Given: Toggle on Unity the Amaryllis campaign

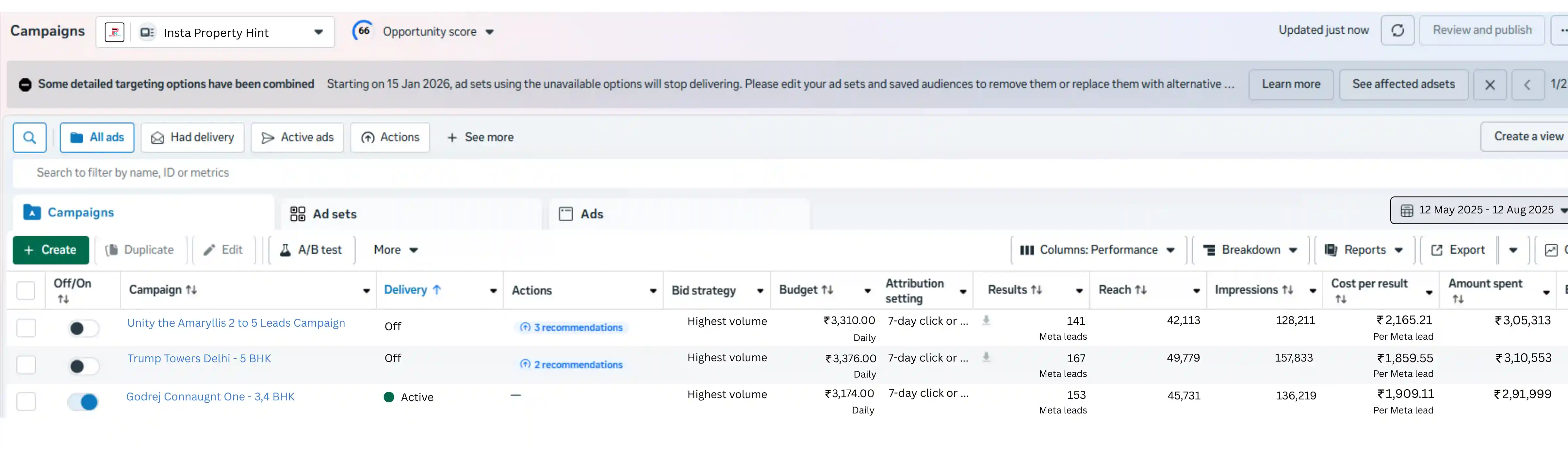Looking at the screenshot, I should (x=83, y=328).
